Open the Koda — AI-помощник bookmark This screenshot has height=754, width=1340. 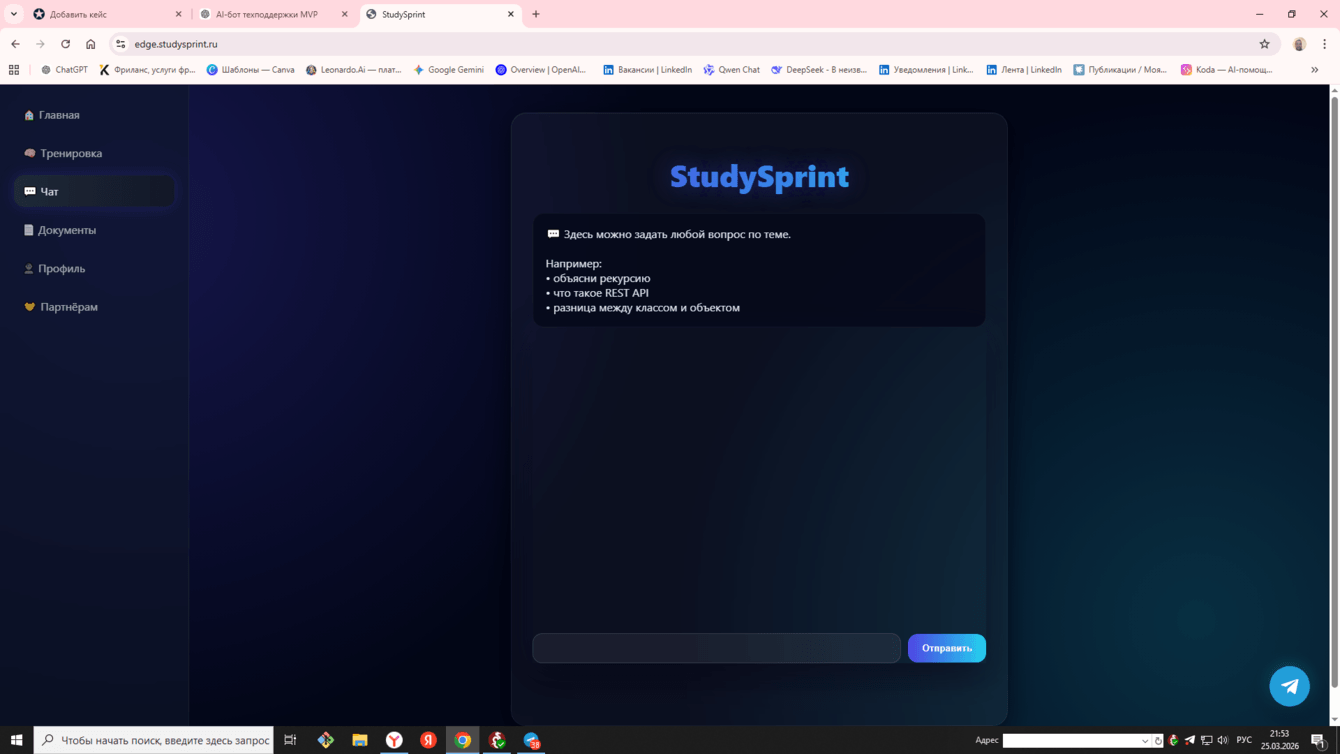1226,70
